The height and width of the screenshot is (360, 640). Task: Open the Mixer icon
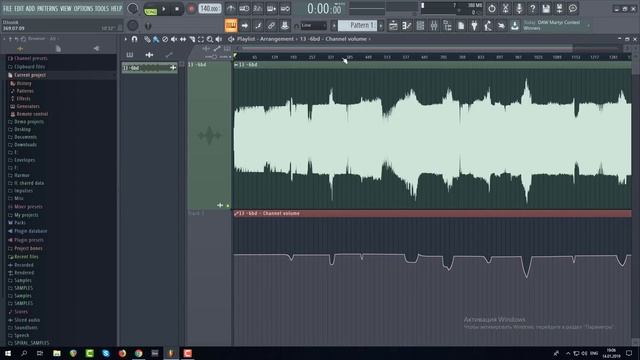coord(434,26)
